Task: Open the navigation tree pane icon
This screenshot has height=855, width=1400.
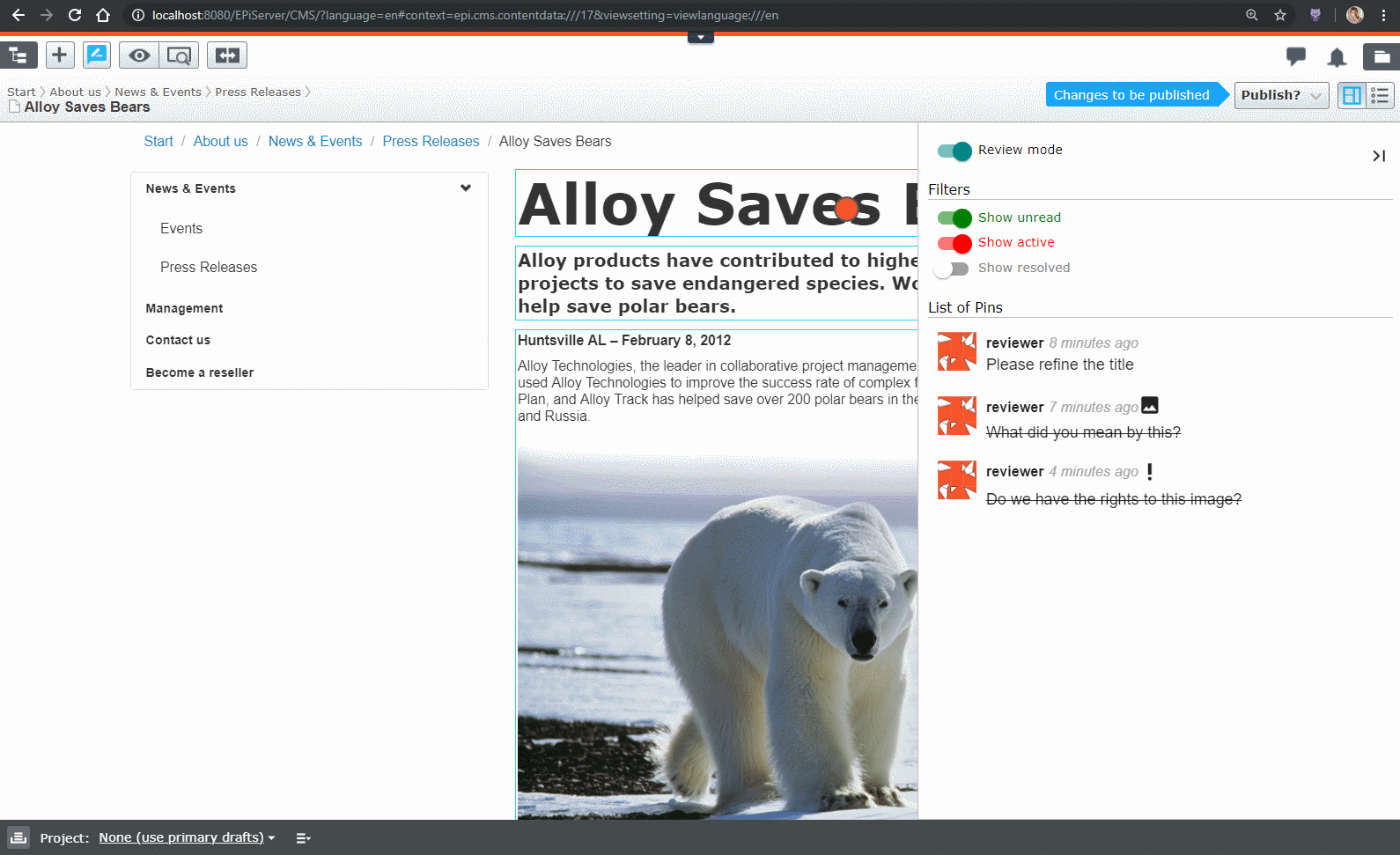Action: pyautogui.click(x=18, y=55)
